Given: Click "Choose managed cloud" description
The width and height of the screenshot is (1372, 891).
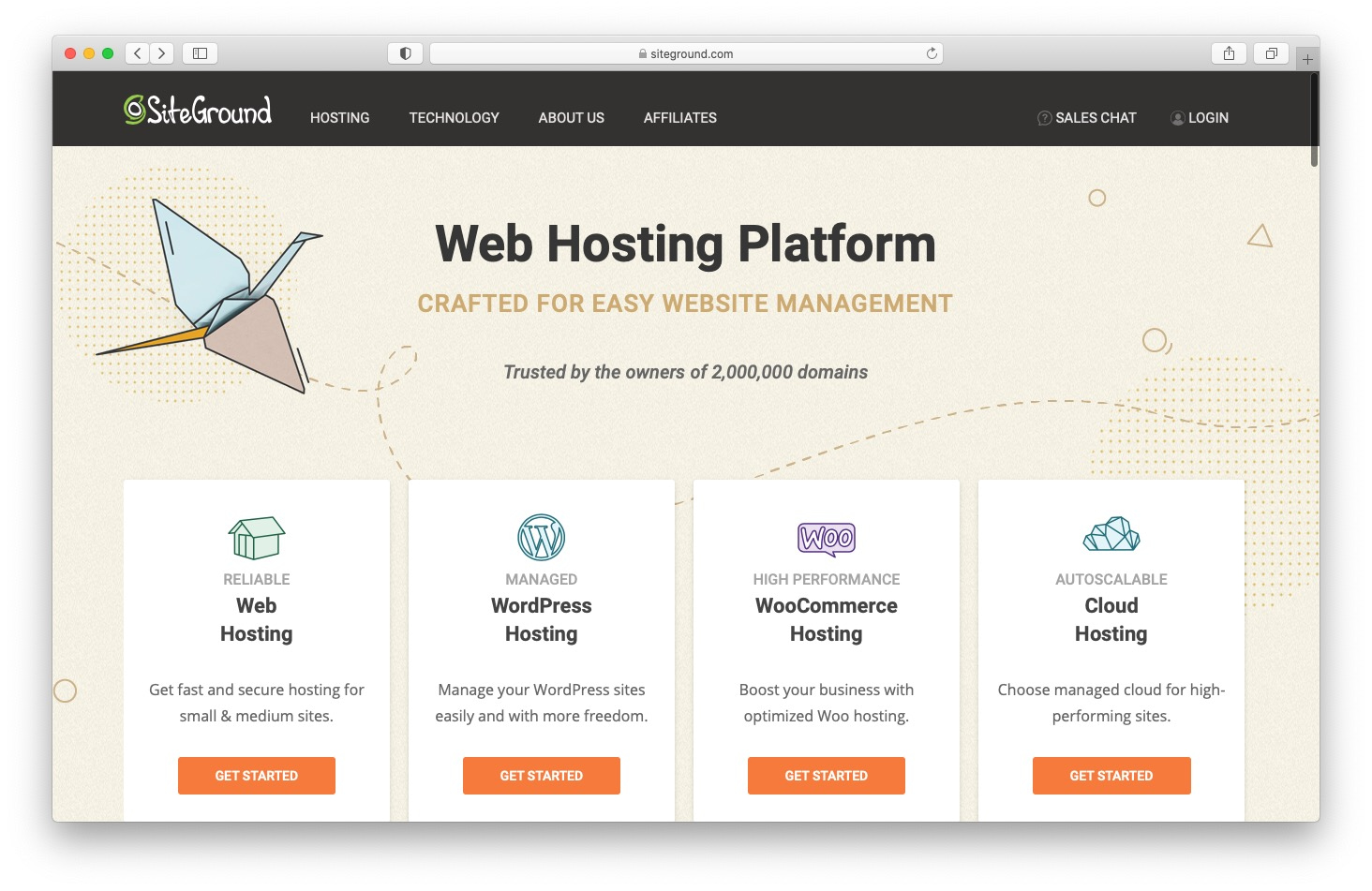Looking at the screenshot, I should tap(1111, 703).
